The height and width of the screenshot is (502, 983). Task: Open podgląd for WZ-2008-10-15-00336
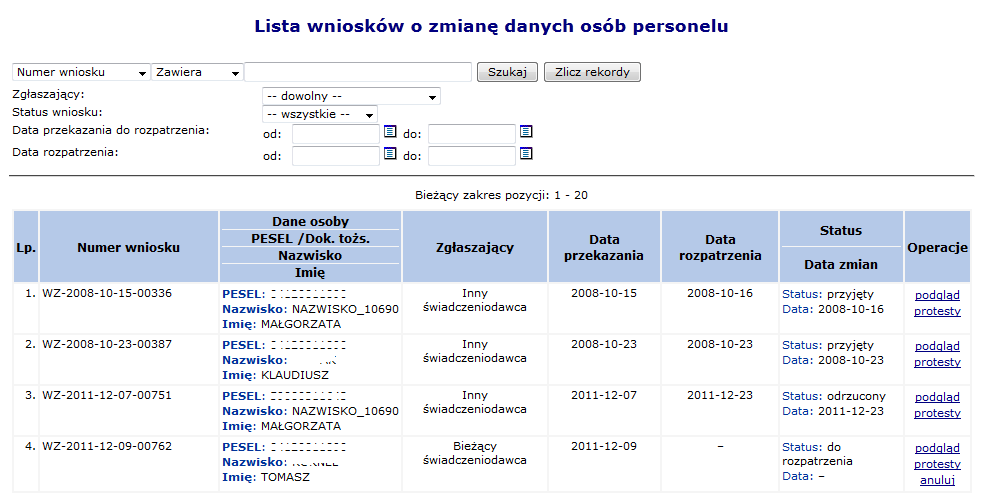(x=937, y=295)
